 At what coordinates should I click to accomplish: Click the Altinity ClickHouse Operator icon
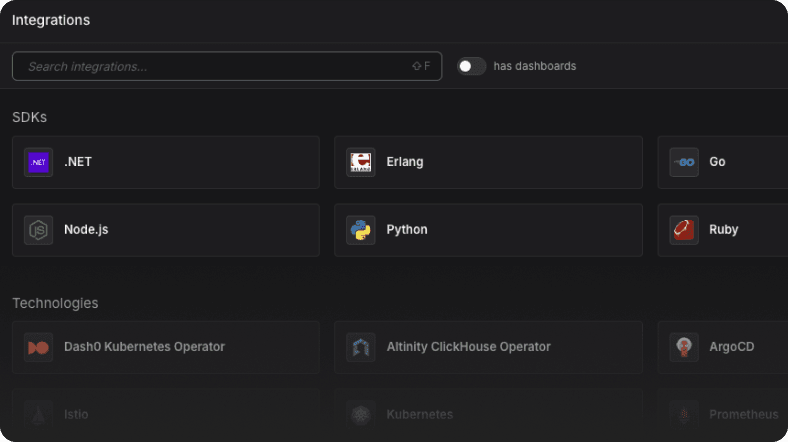[361, 347]
